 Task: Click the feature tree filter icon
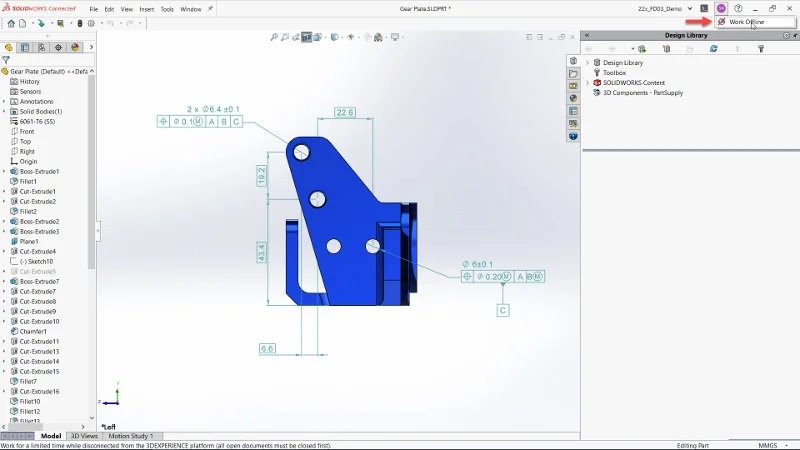(x=6, y=60)
